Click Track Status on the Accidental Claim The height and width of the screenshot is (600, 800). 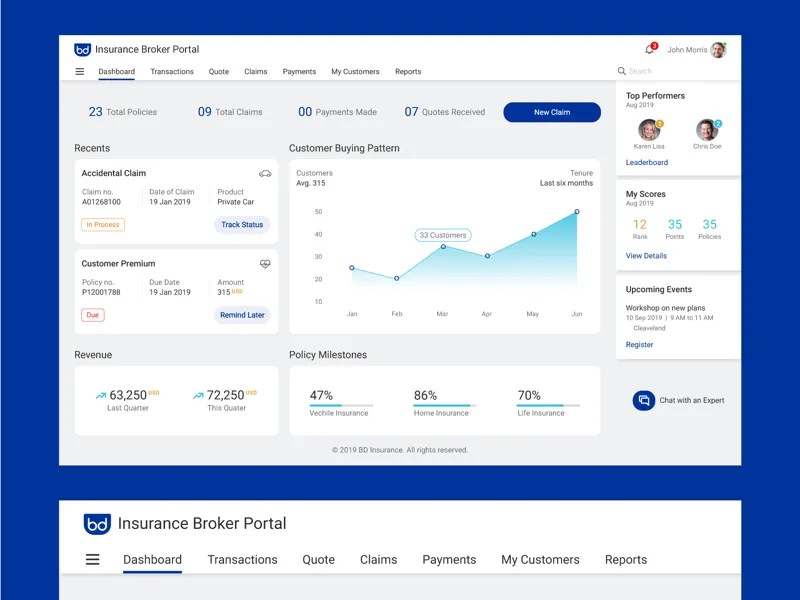tap(241, 224)
